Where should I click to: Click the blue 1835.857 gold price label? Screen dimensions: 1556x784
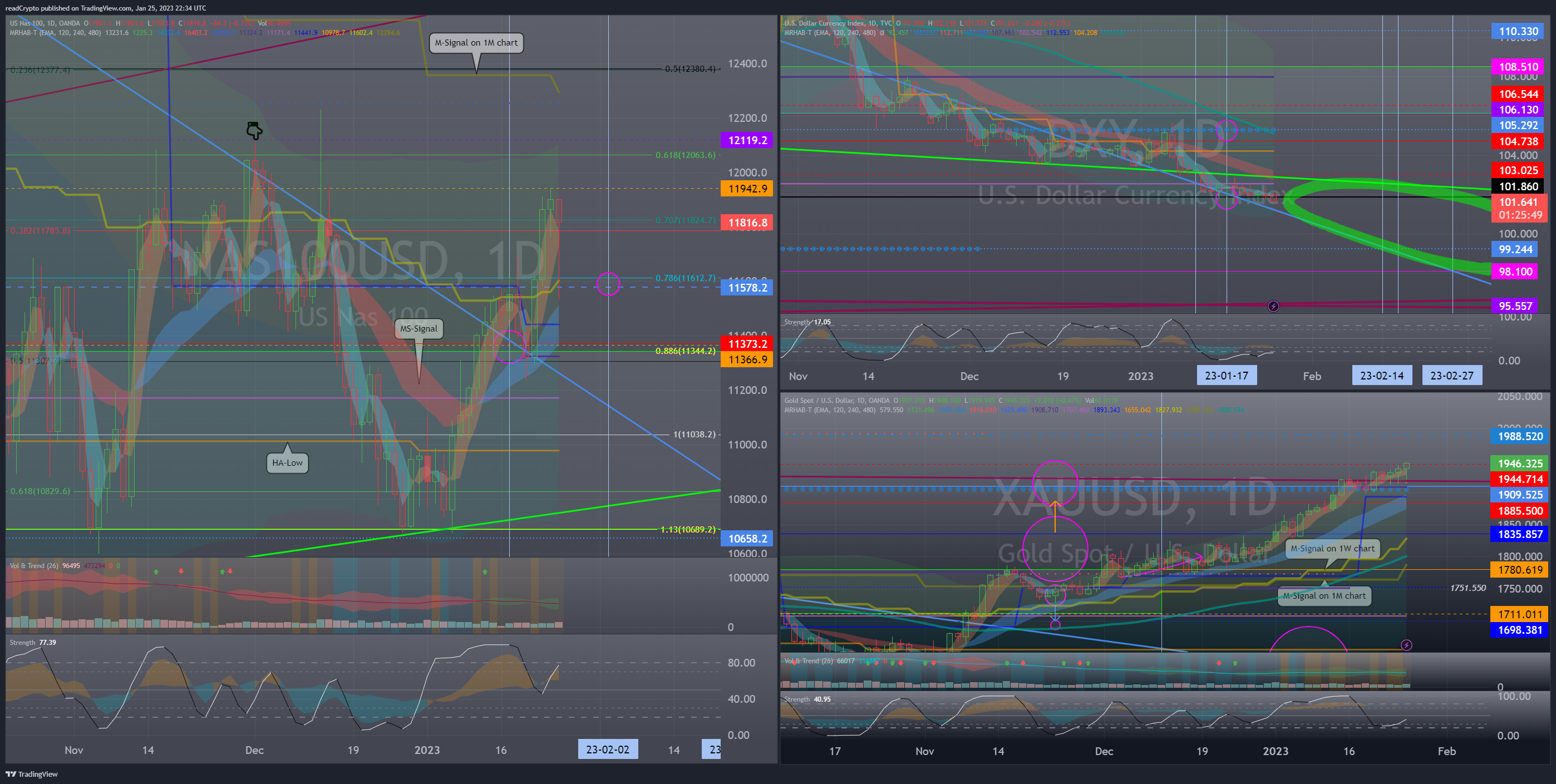1519,534
